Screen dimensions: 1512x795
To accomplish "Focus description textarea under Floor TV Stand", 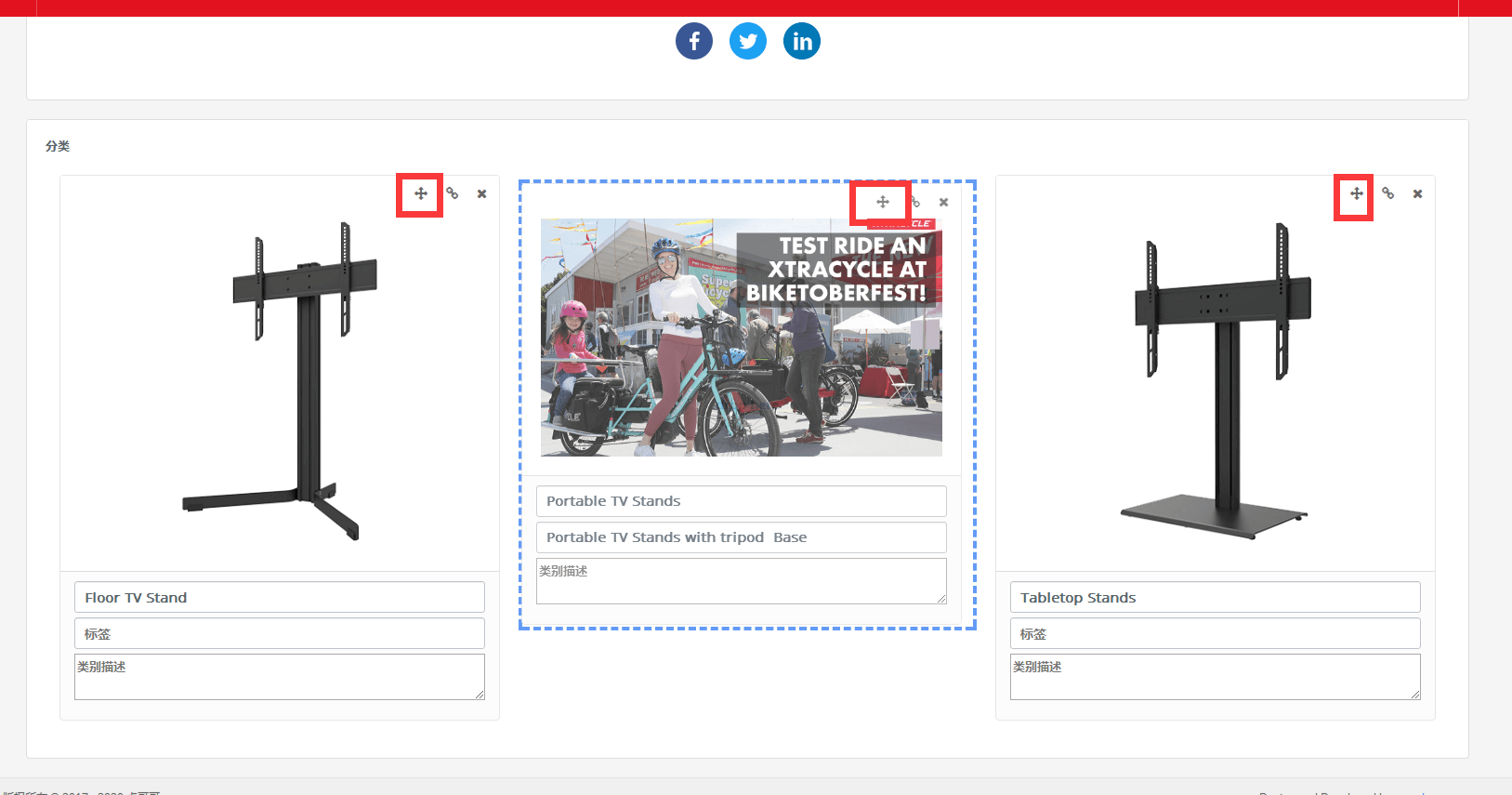I will click(x=280, y=677).
